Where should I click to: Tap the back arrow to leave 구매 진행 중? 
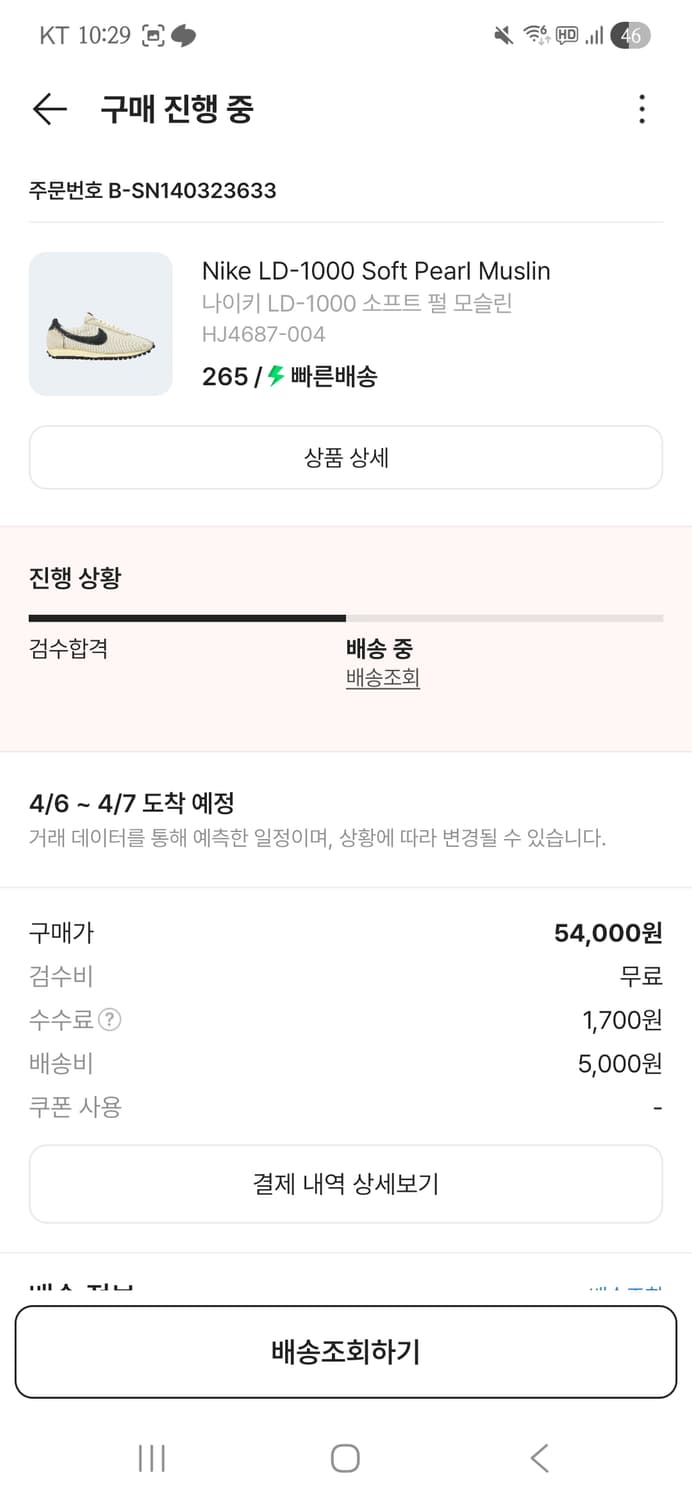pos(49,110)
